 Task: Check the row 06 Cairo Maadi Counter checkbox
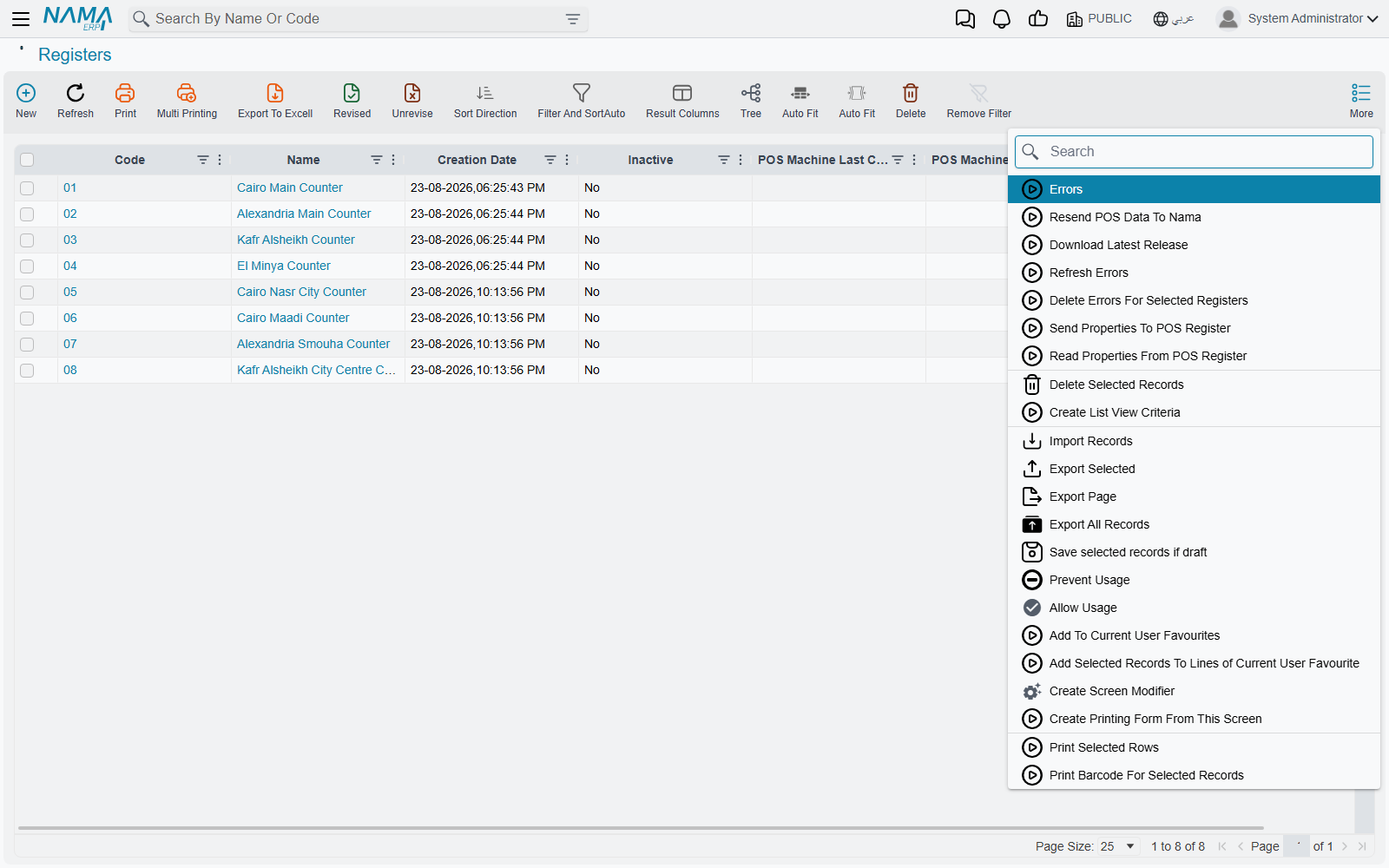tap(27, 319)
